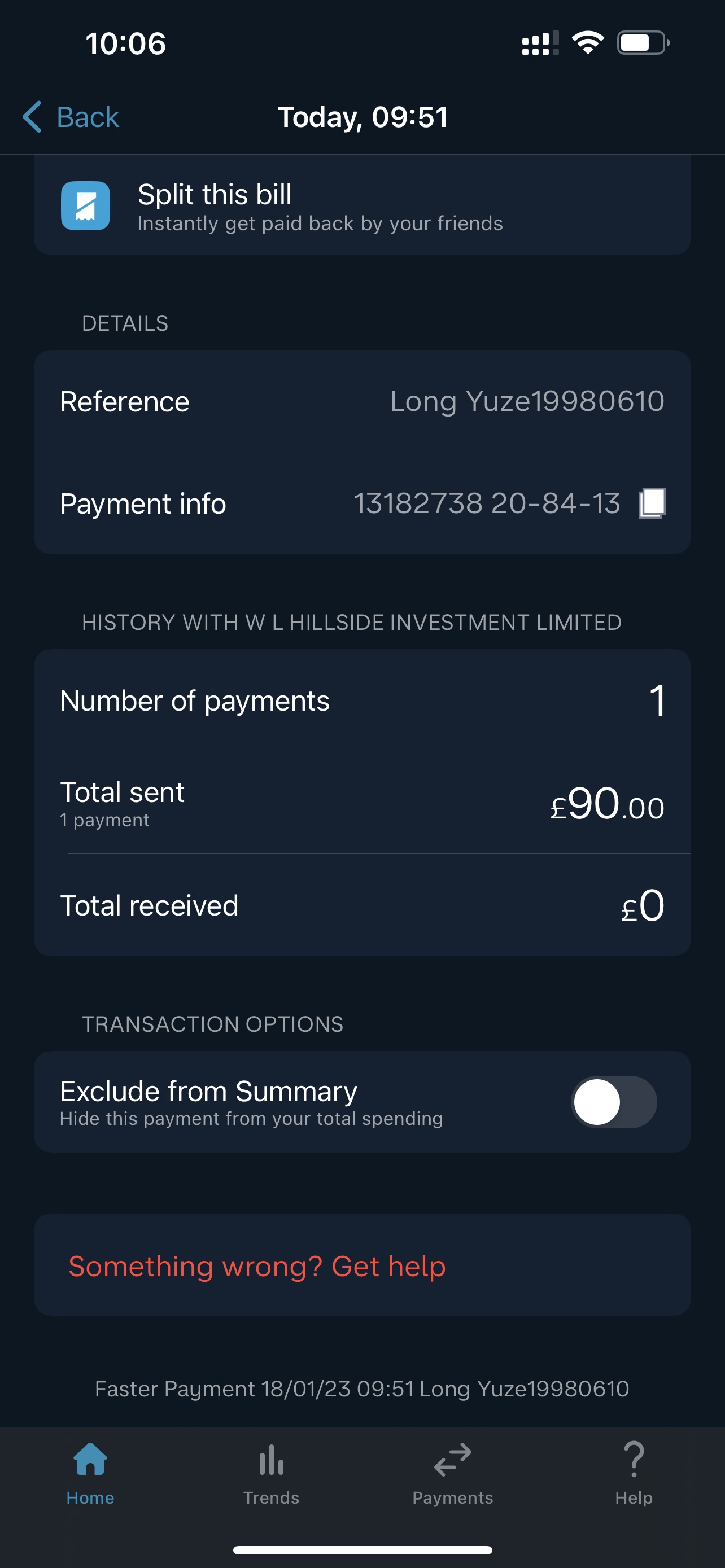Copy payment info using the copy icon
This screenshot has width=725, height=1568.
(x=652, y=503)
